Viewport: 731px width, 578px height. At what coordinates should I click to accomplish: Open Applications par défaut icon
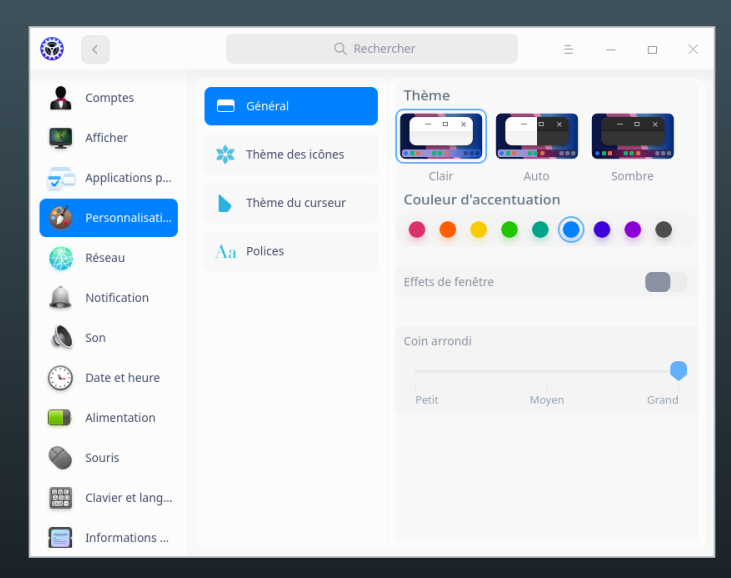click(61, 178)
